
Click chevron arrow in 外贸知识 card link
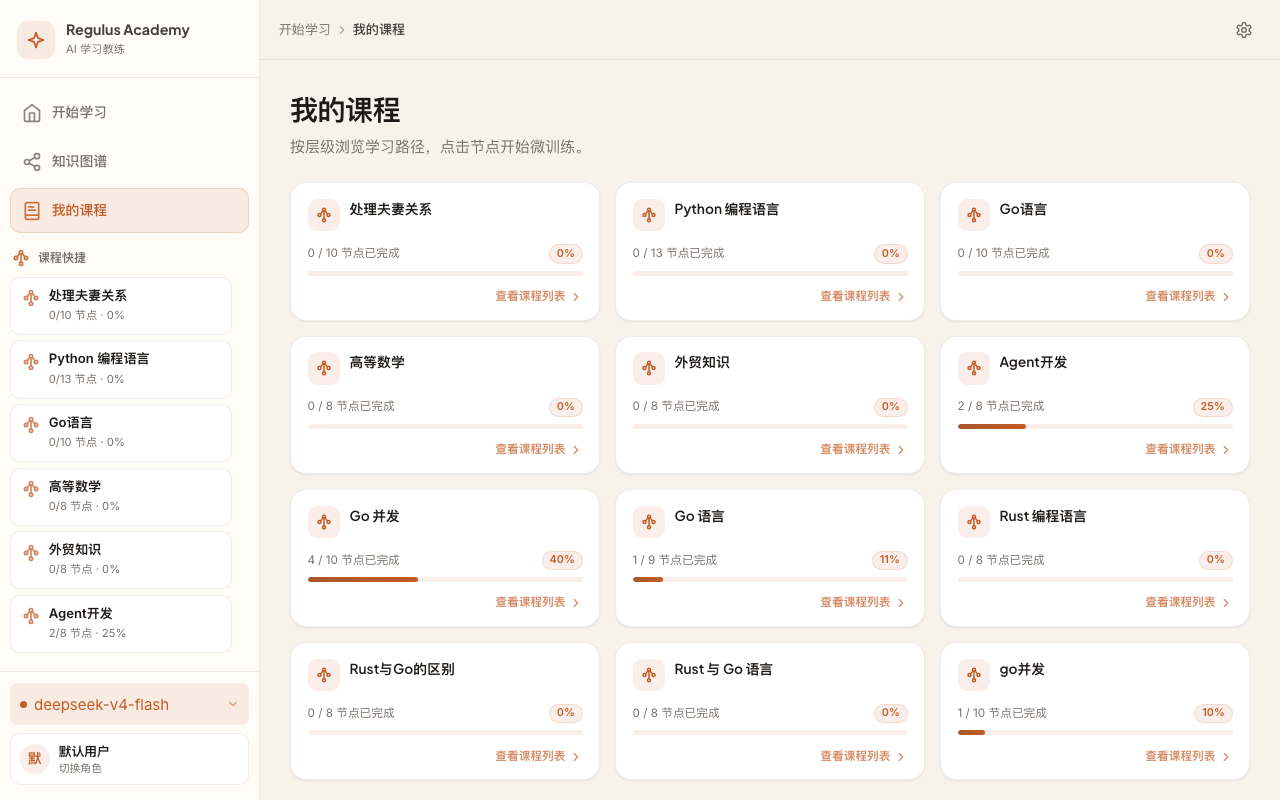coord(901,450)
